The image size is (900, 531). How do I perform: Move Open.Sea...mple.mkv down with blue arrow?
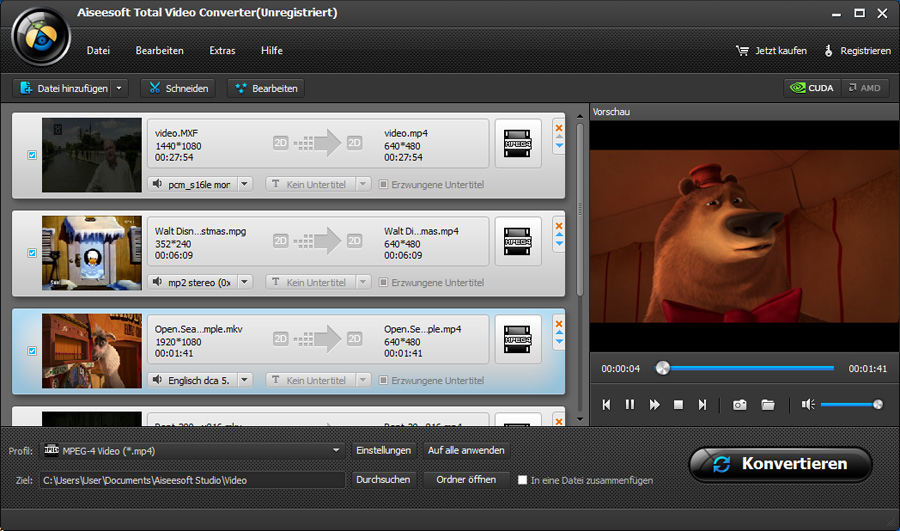(558, 342)
